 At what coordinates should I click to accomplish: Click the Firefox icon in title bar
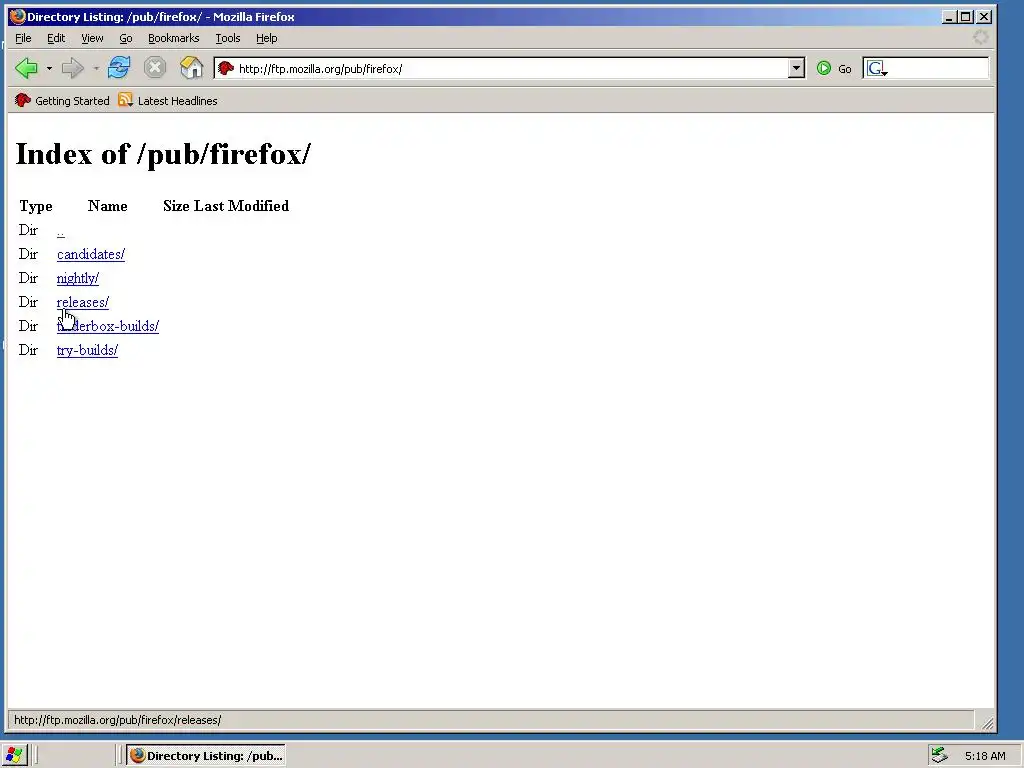[x=18, y=16]
